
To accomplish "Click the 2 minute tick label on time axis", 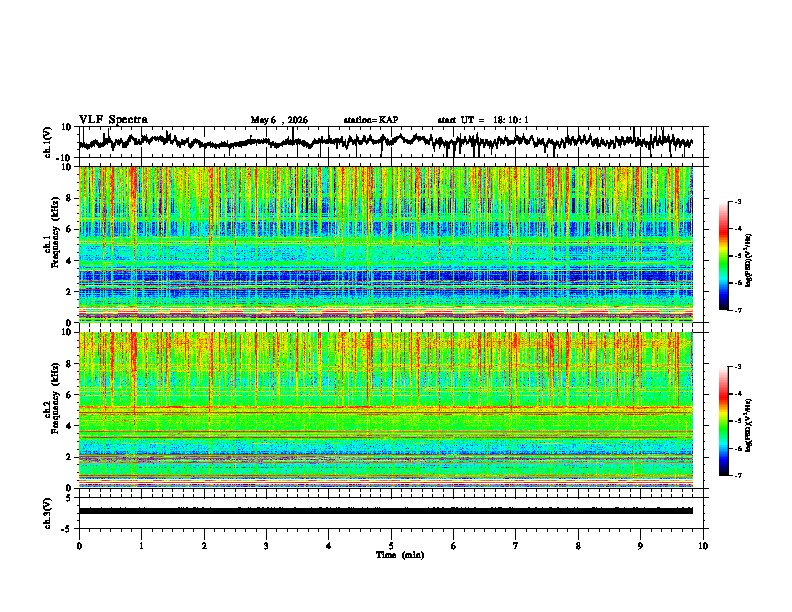I will point(204,546).
